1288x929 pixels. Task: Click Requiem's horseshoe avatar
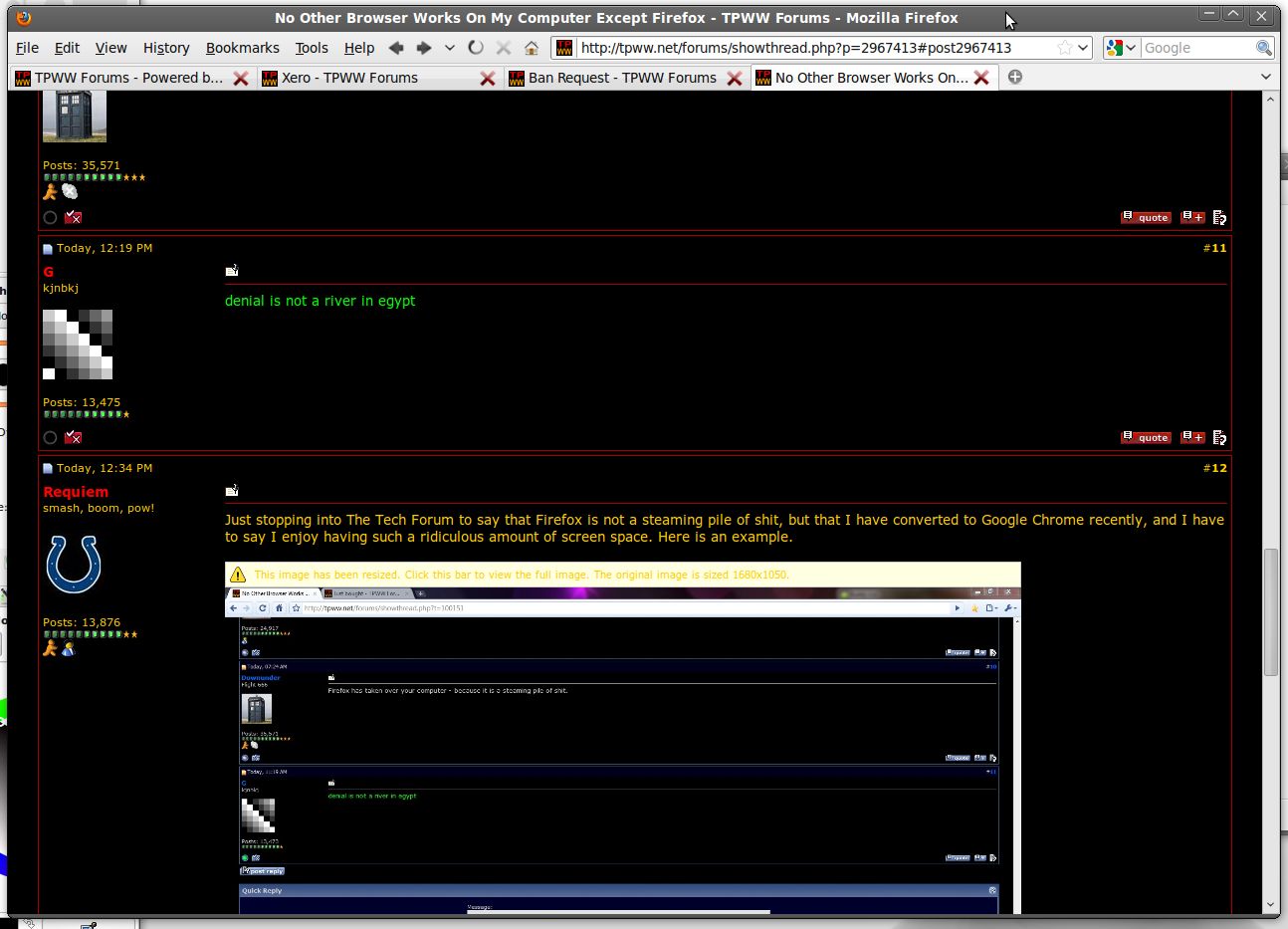(x=74, y=565)
